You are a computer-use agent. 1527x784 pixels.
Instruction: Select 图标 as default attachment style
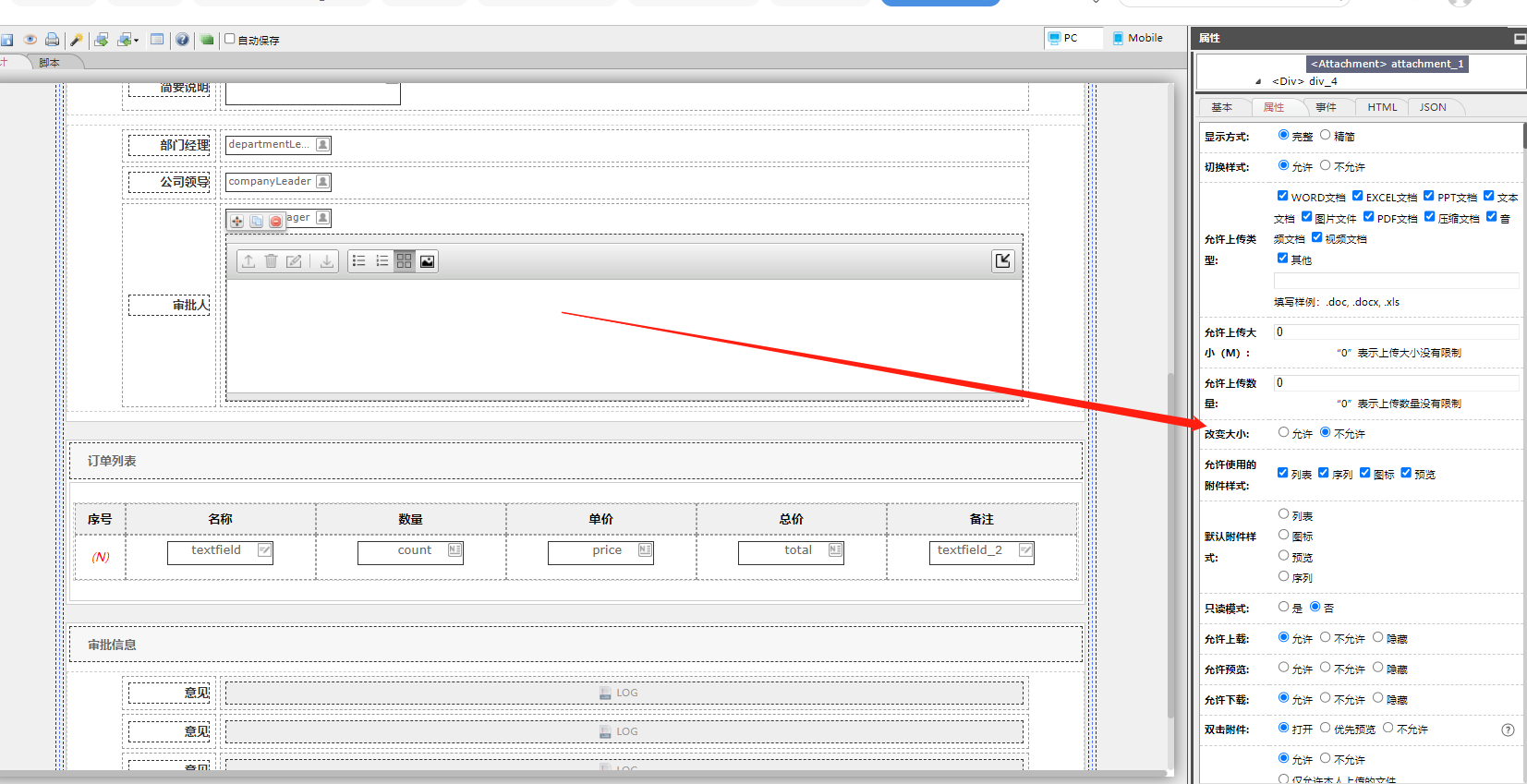click(x=1283, y=535)
